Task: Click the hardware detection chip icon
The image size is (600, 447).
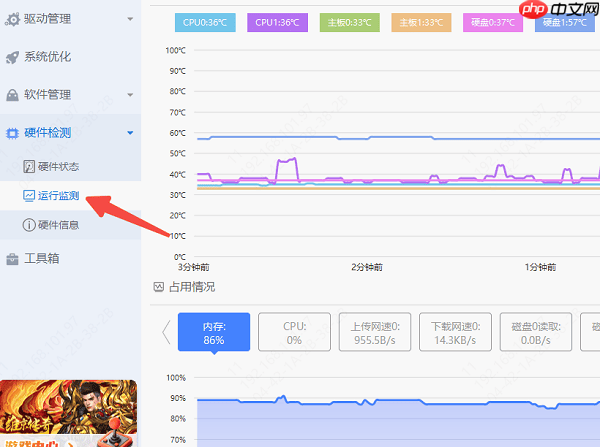Action: (12, 133)
